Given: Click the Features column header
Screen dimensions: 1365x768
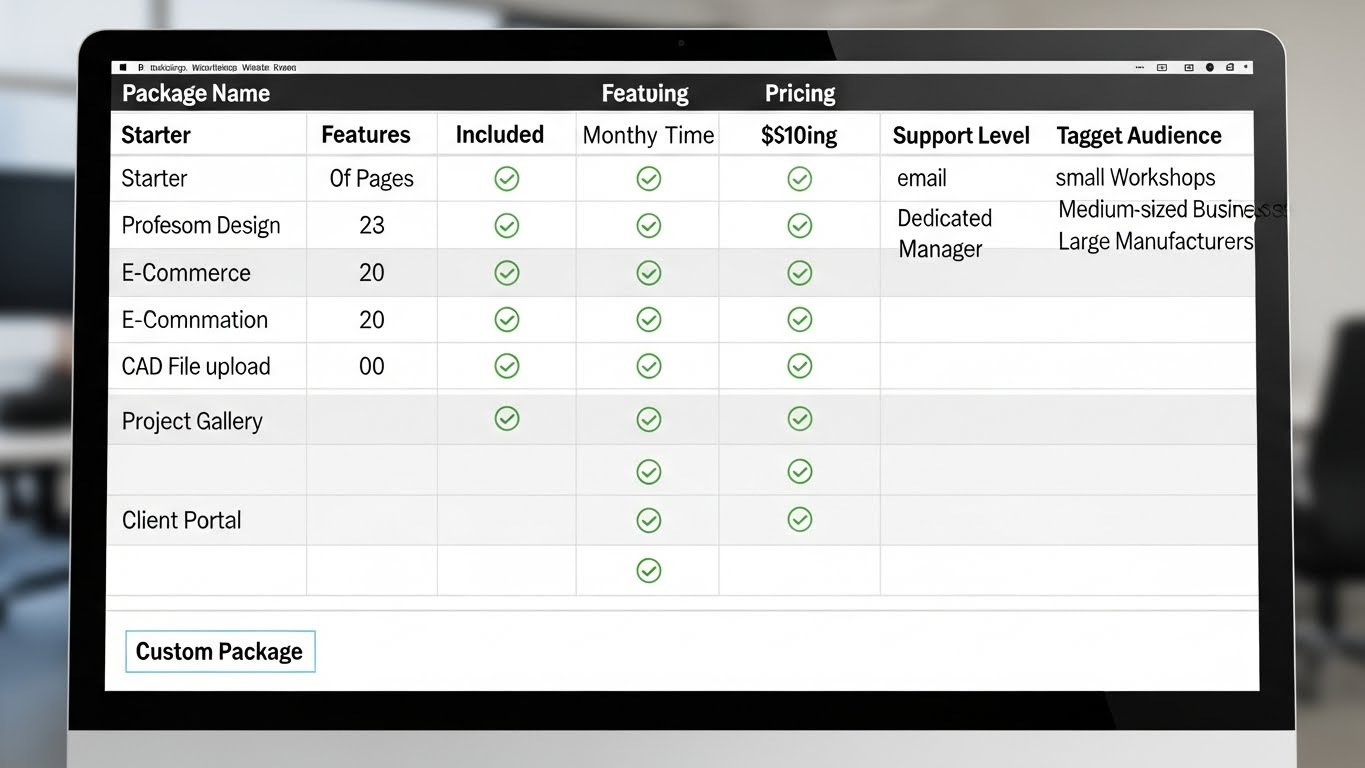Looking at the screenshot, I should (365, 135).
